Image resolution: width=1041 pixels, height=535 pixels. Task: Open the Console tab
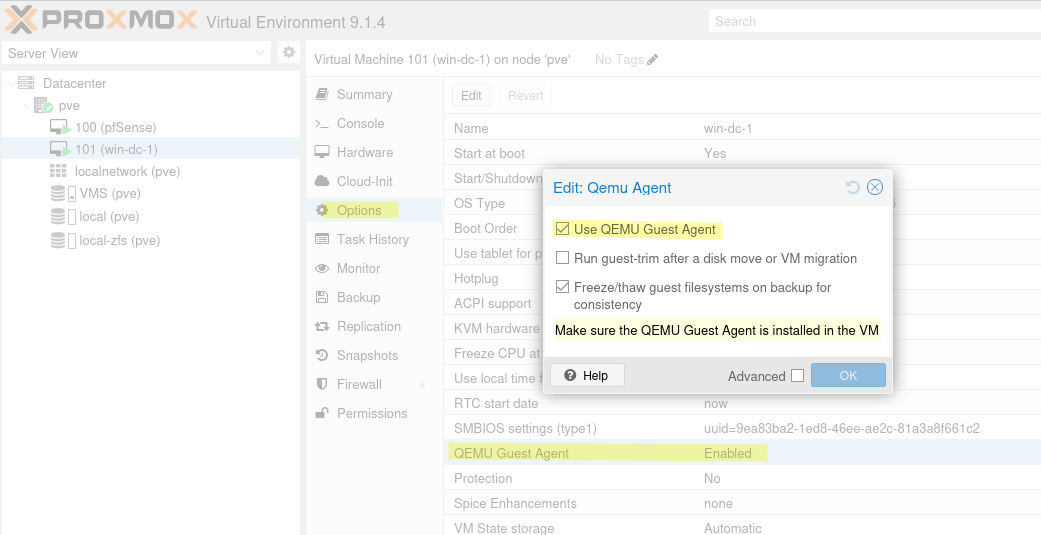click(x=374, y=123)
